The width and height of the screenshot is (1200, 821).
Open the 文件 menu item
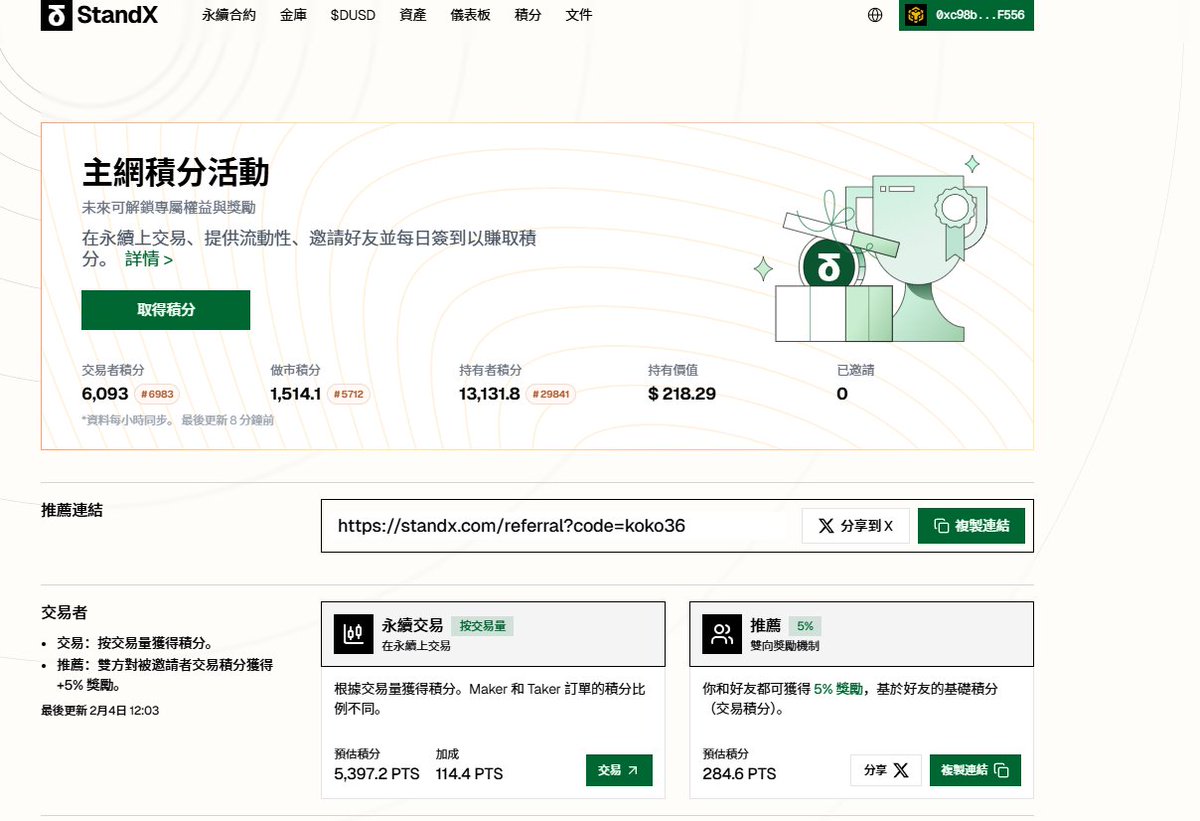click(x=579, y=15)
